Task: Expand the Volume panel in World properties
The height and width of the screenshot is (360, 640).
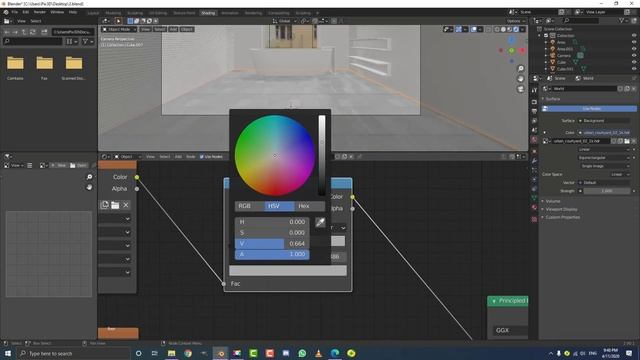Action: tap(552, 201)
